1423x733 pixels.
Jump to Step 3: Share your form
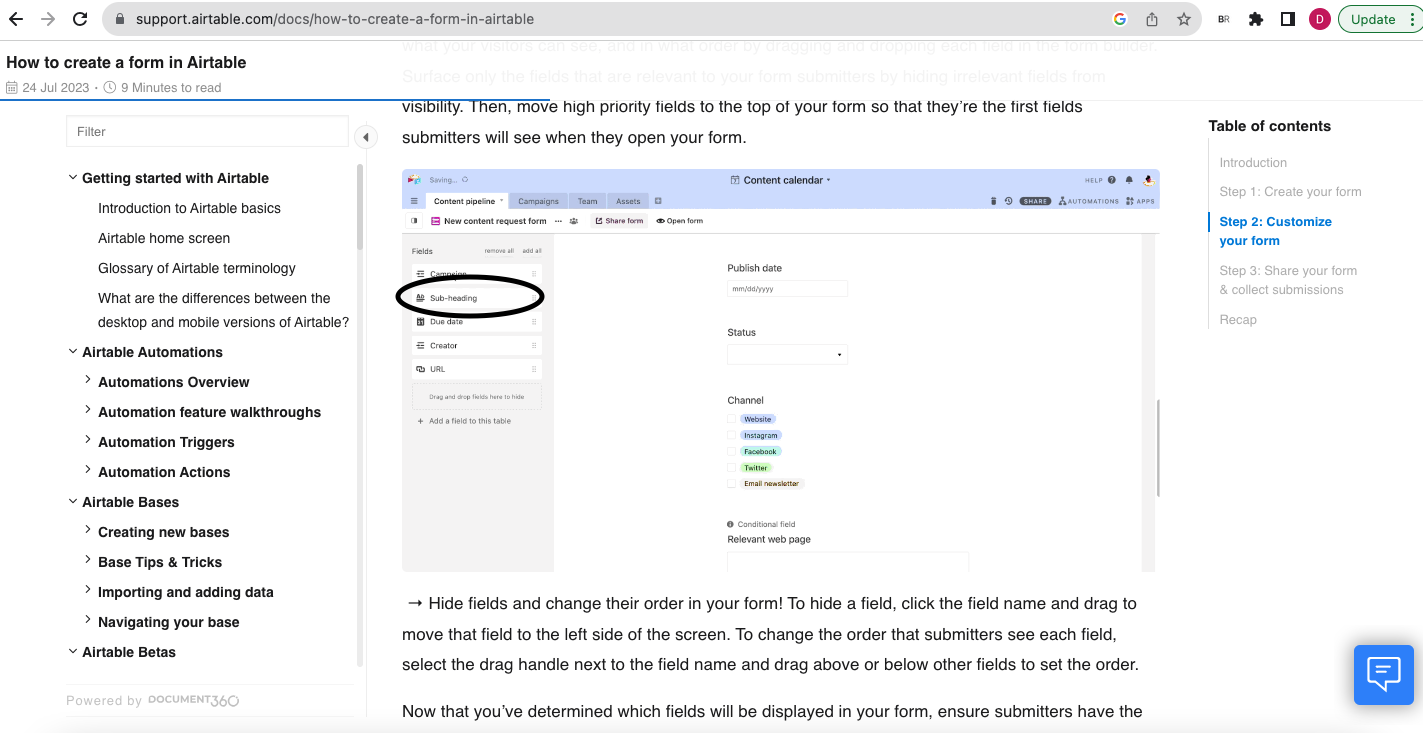[x=1288, y=280]
